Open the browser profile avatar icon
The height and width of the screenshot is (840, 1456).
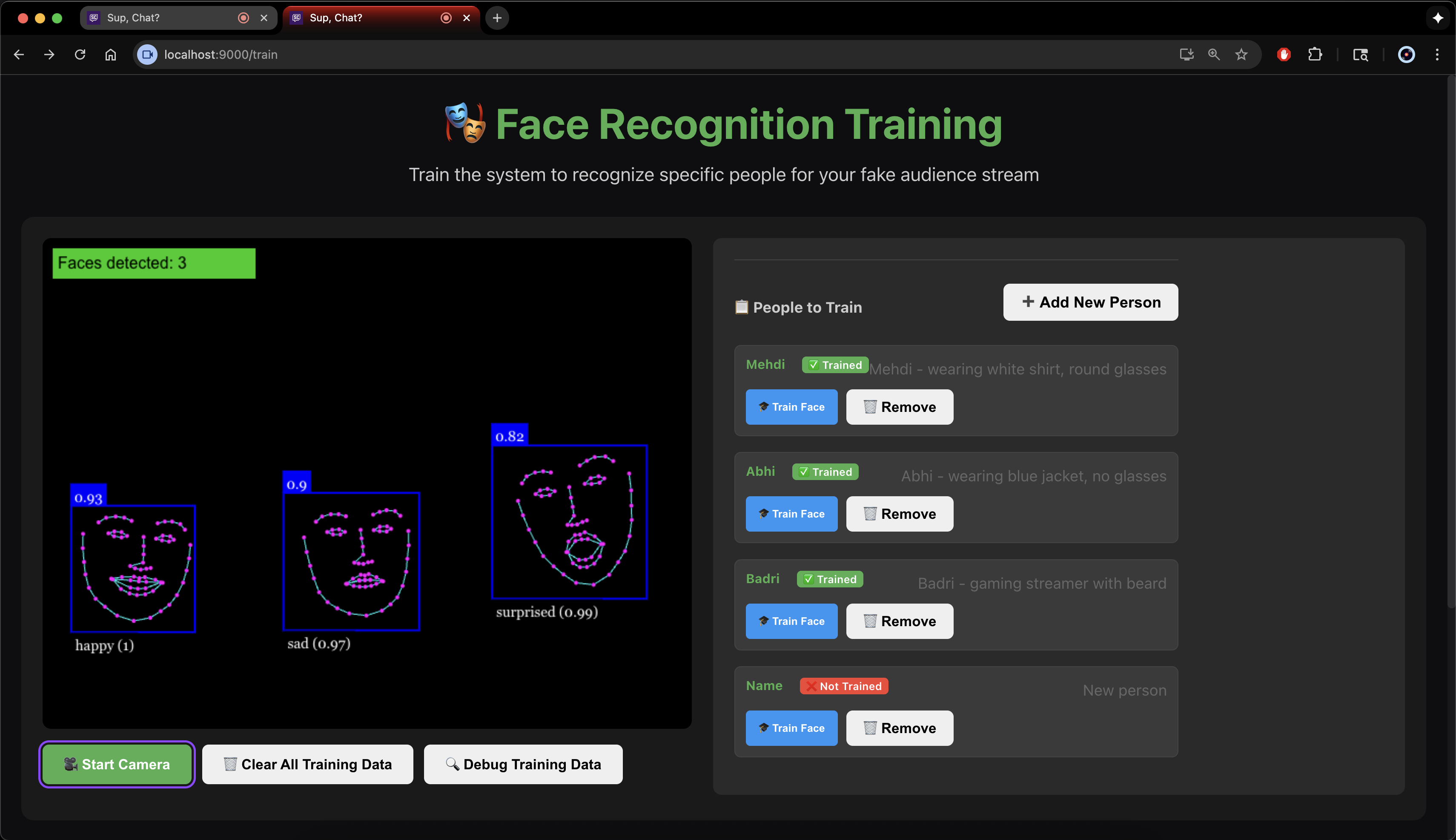click(1407, 54)
